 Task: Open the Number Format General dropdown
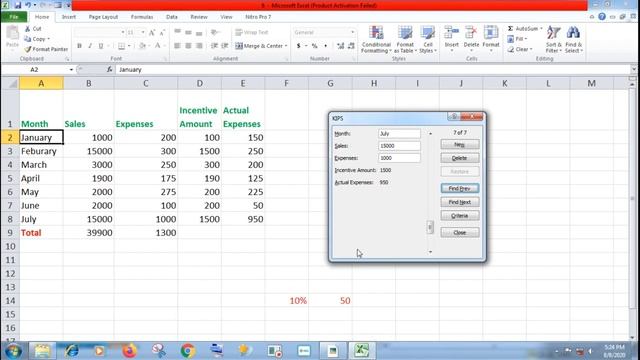pyautogui.click(x=353, y=32)
